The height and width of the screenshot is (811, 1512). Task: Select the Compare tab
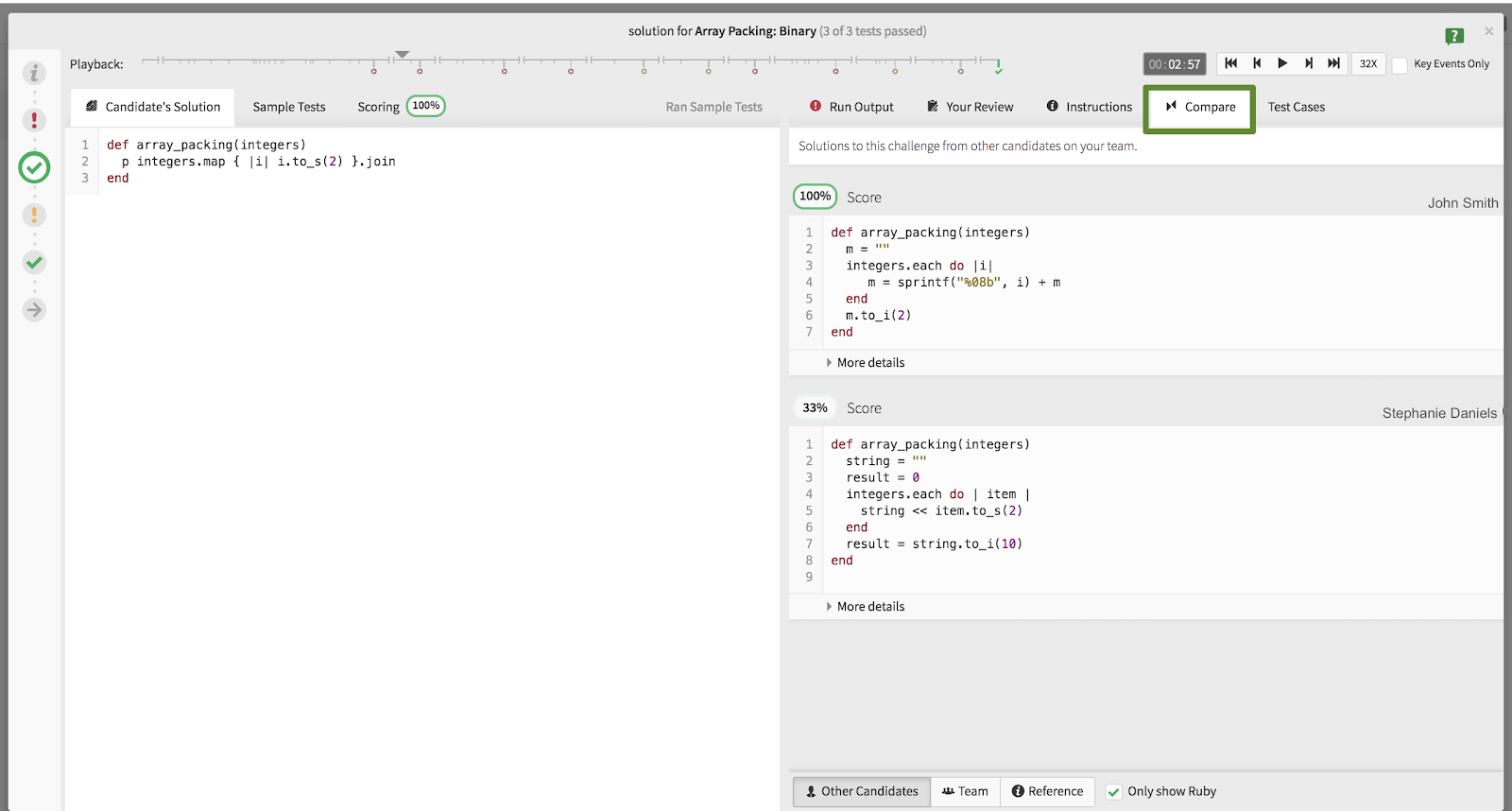tap(1200, 108)
